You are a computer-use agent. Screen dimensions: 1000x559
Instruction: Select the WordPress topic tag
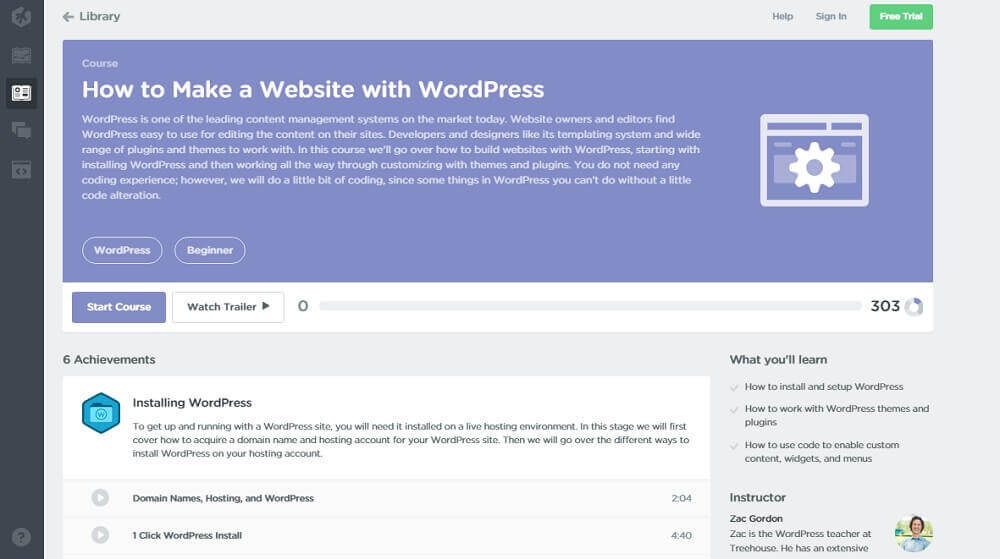point(122,250)
